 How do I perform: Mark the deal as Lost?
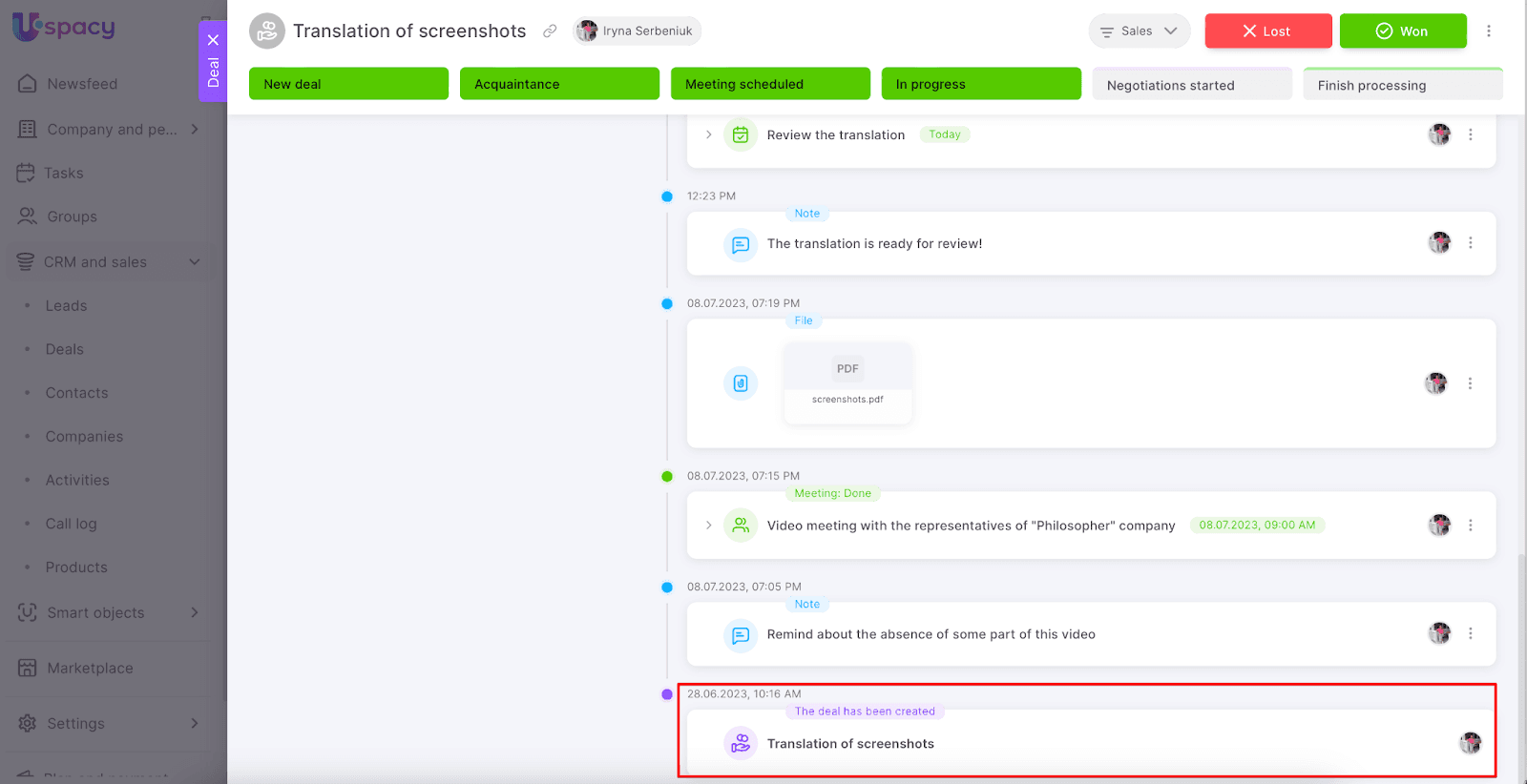(1267, 31)
